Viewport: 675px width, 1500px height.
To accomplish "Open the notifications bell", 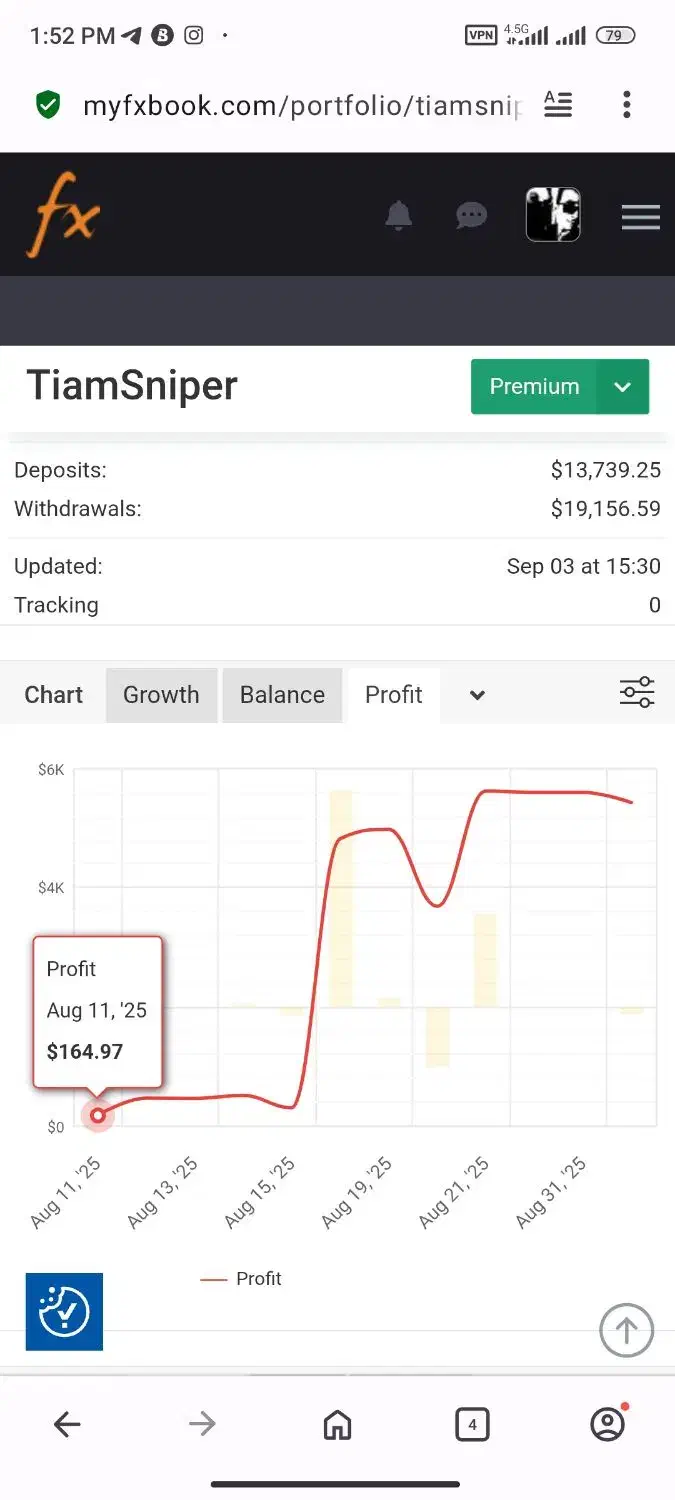I will tap(398, 215).
